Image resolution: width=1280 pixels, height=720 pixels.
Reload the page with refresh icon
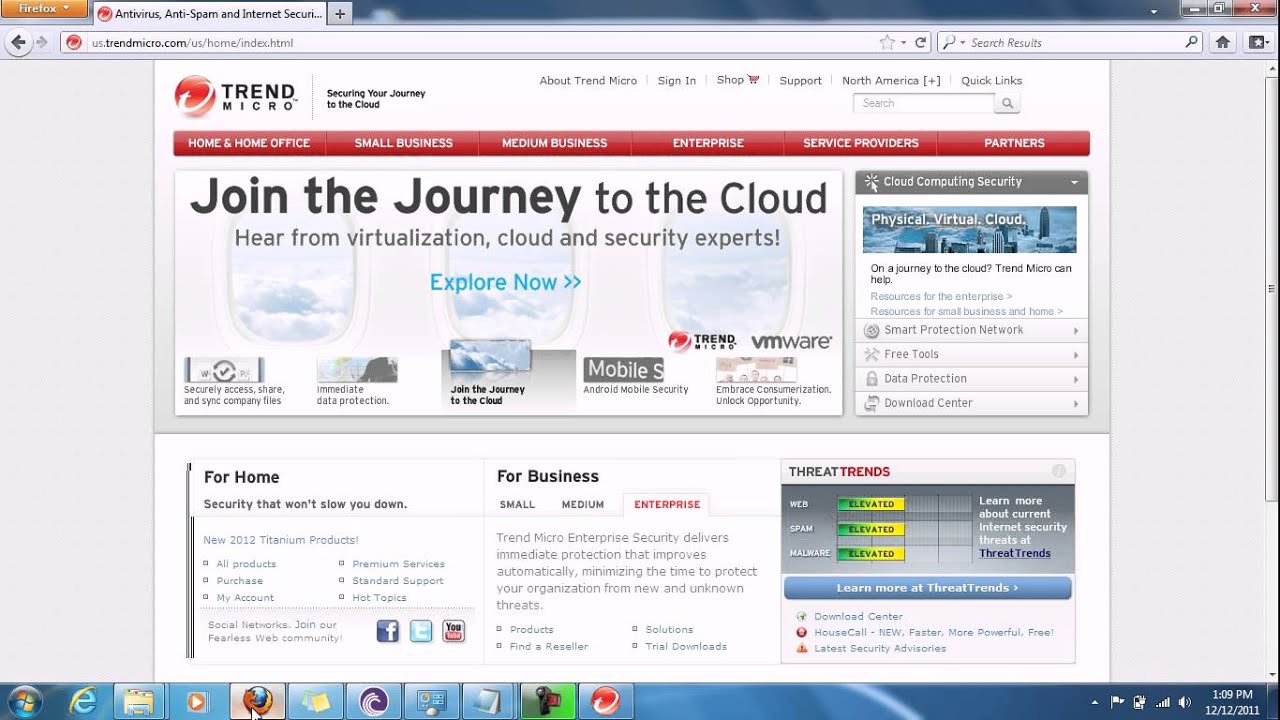920,42
